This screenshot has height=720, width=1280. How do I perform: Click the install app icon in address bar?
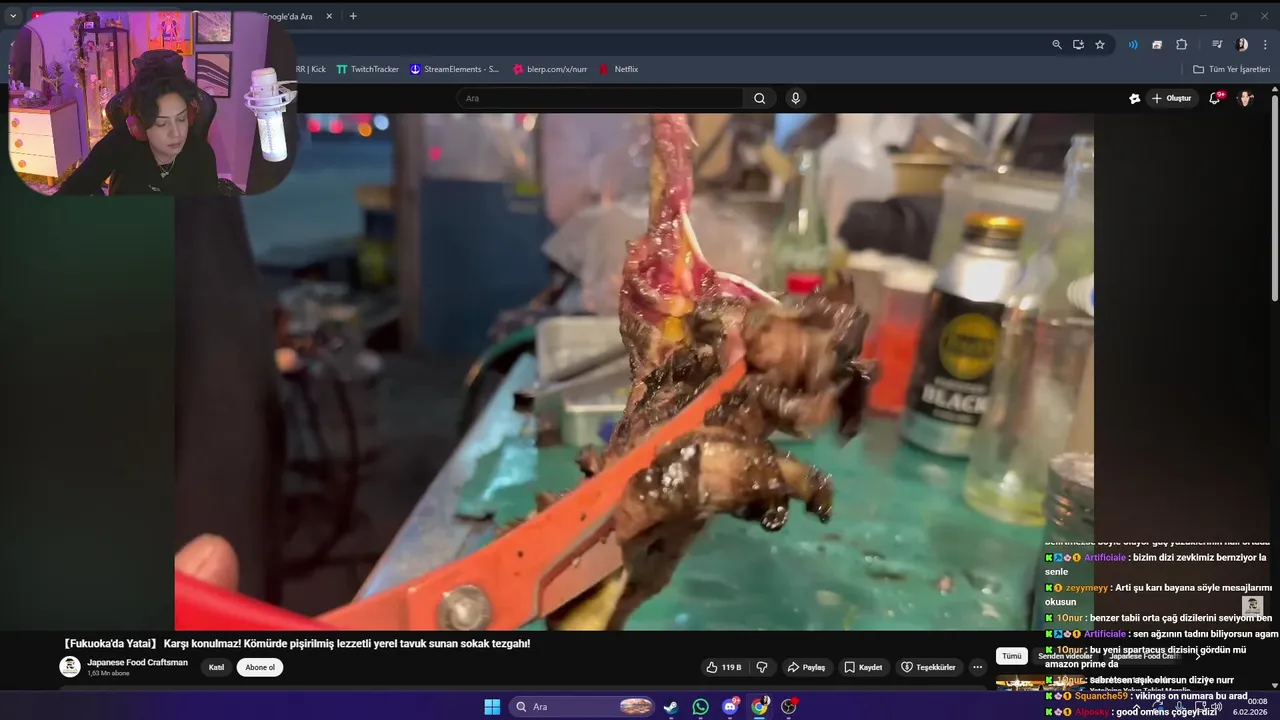1078,44
